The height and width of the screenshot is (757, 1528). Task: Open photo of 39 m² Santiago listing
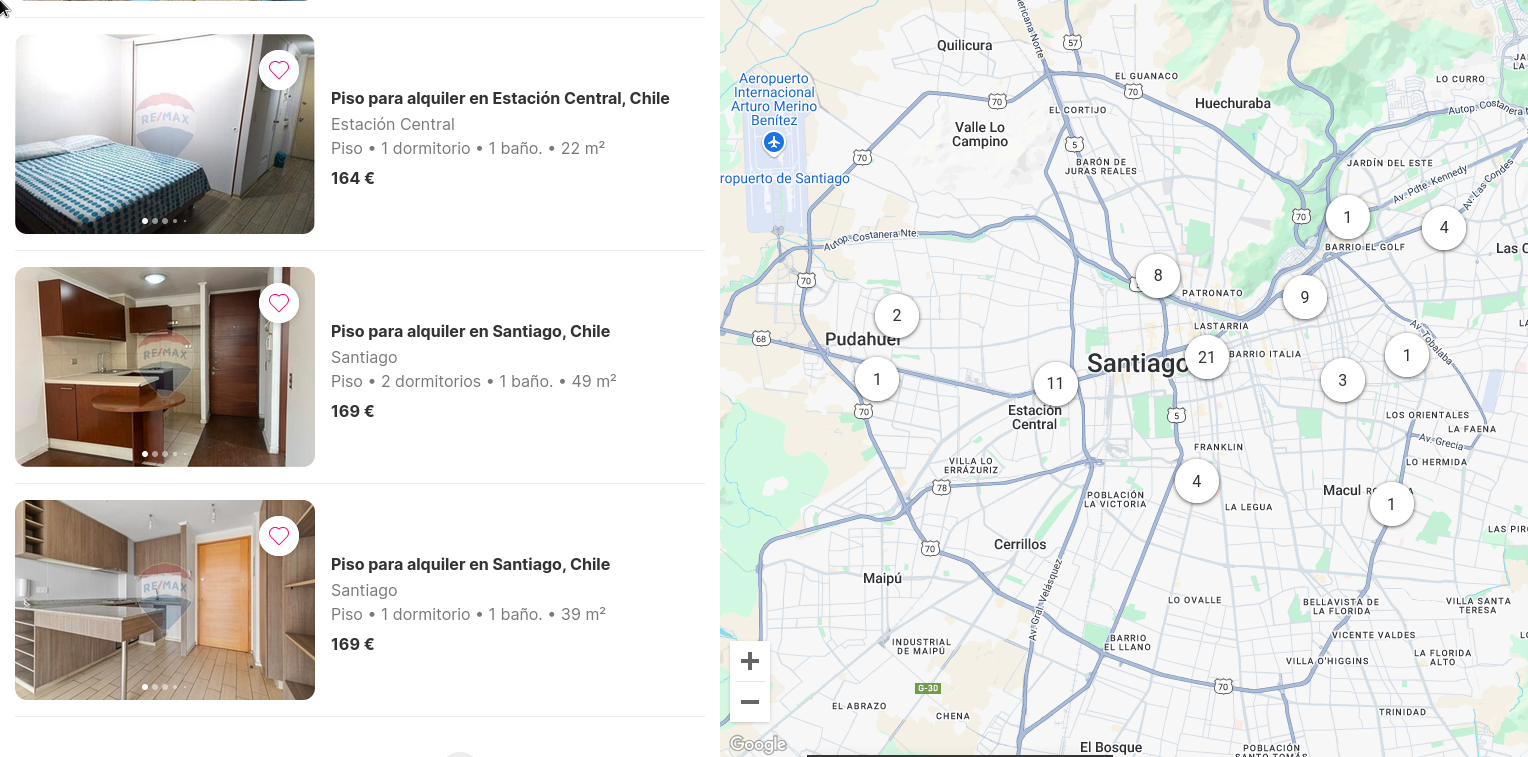click(165, 600)
